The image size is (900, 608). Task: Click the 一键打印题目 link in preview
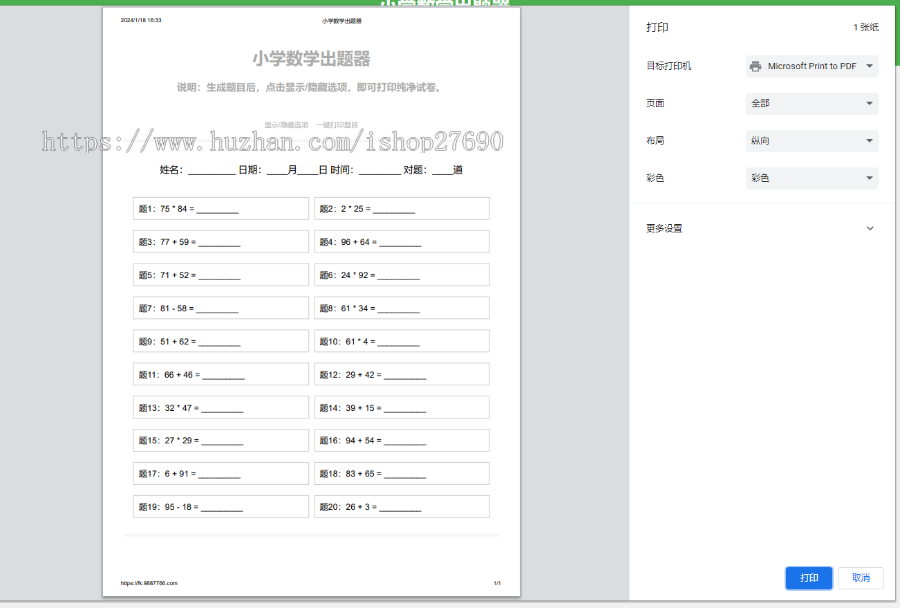[x=337, y=125]
